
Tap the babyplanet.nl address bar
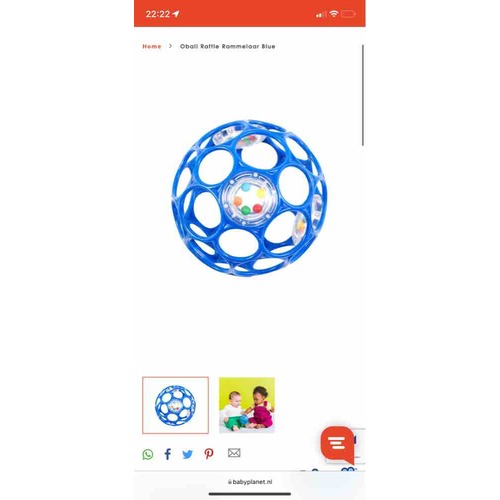(x=250, y=482)
